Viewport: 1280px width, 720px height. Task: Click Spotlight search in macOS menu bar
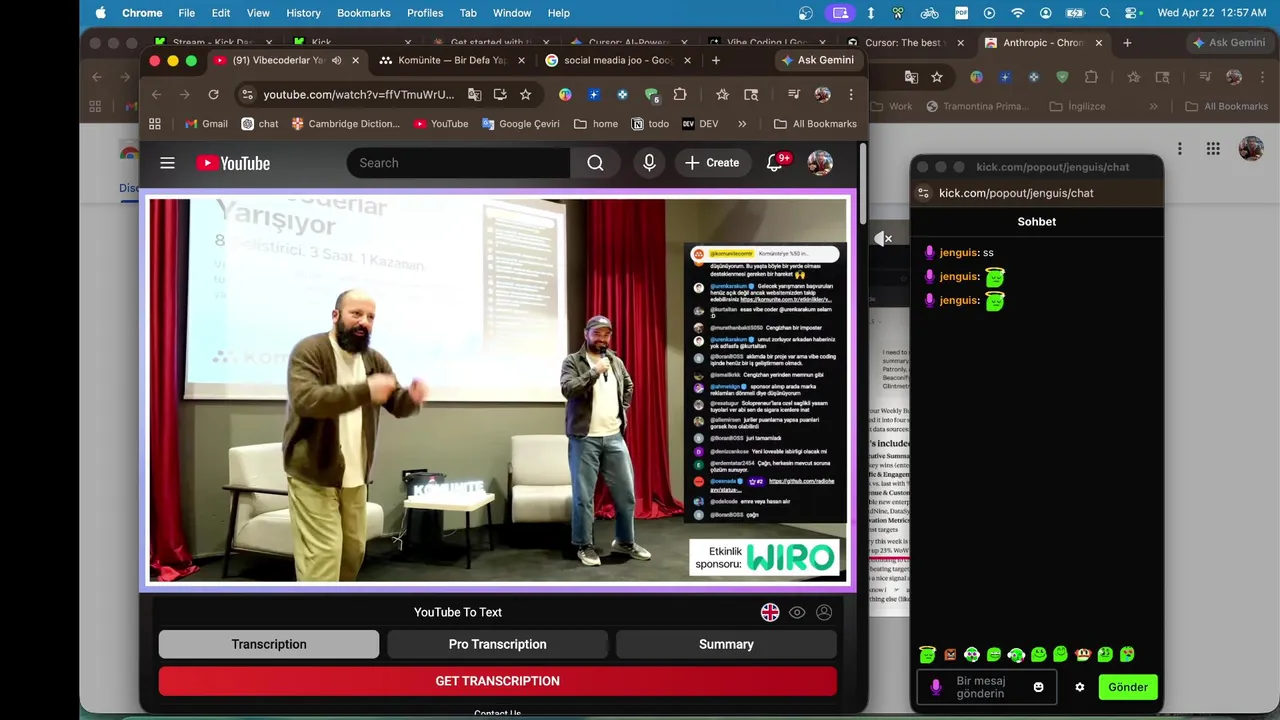point(1105,13)
